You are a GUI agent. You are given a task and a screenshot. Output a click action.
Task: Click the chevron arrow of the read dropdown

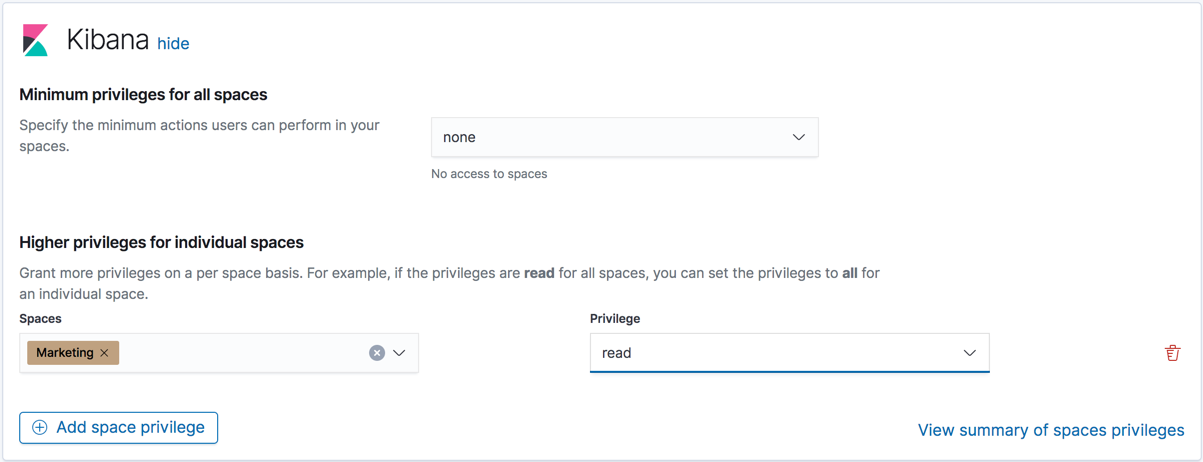click(x=969, y=353)
